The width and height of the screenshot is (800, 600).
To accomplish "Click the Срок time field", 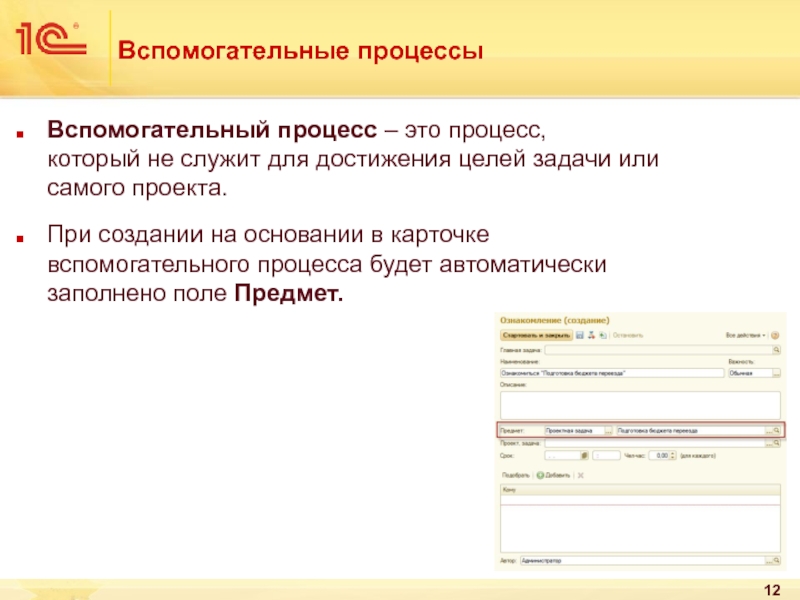I will click(x=606, y=455).
